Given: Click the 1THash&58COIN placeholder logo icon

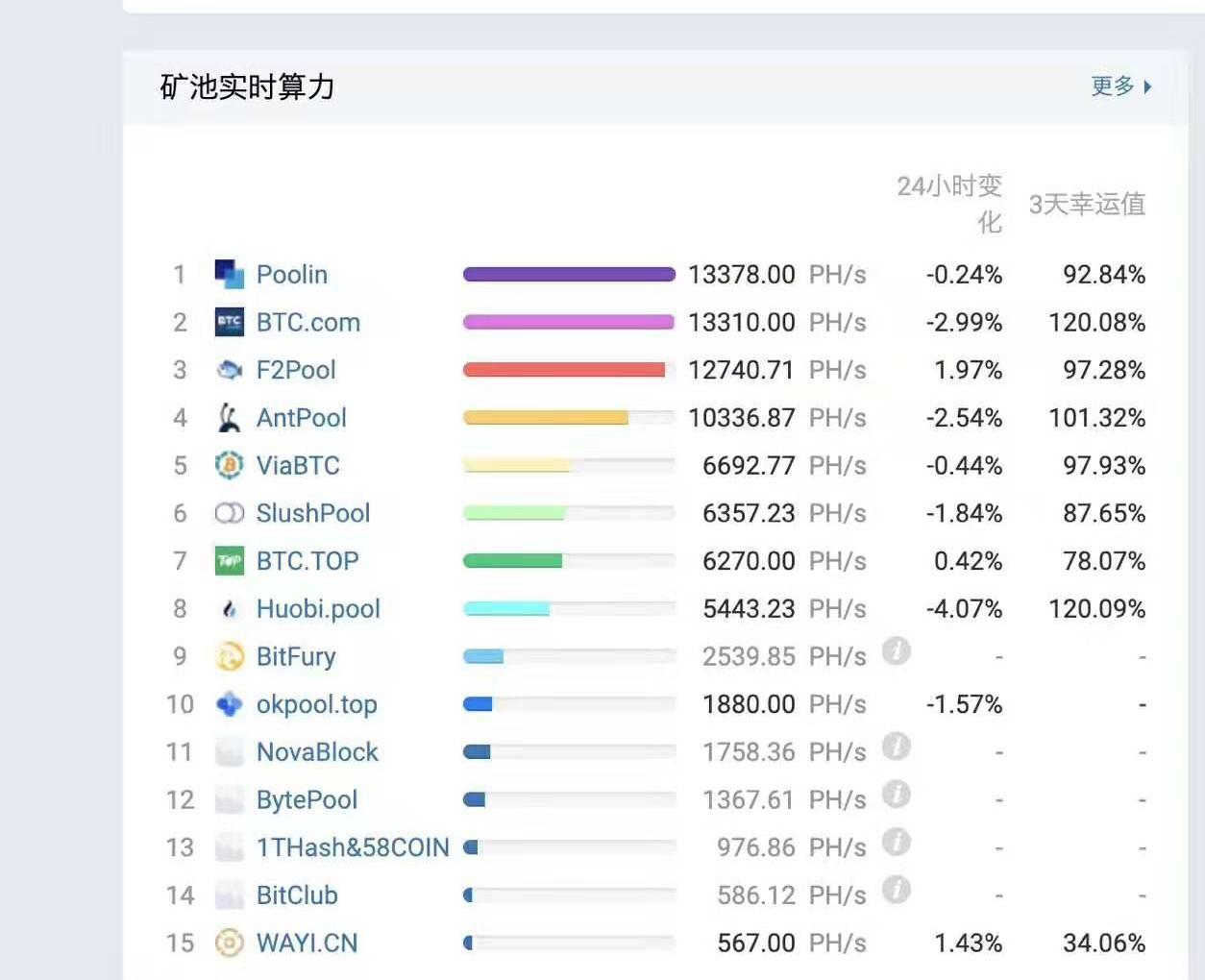Looking at the screenshot, I should click(x=229, y=847).
